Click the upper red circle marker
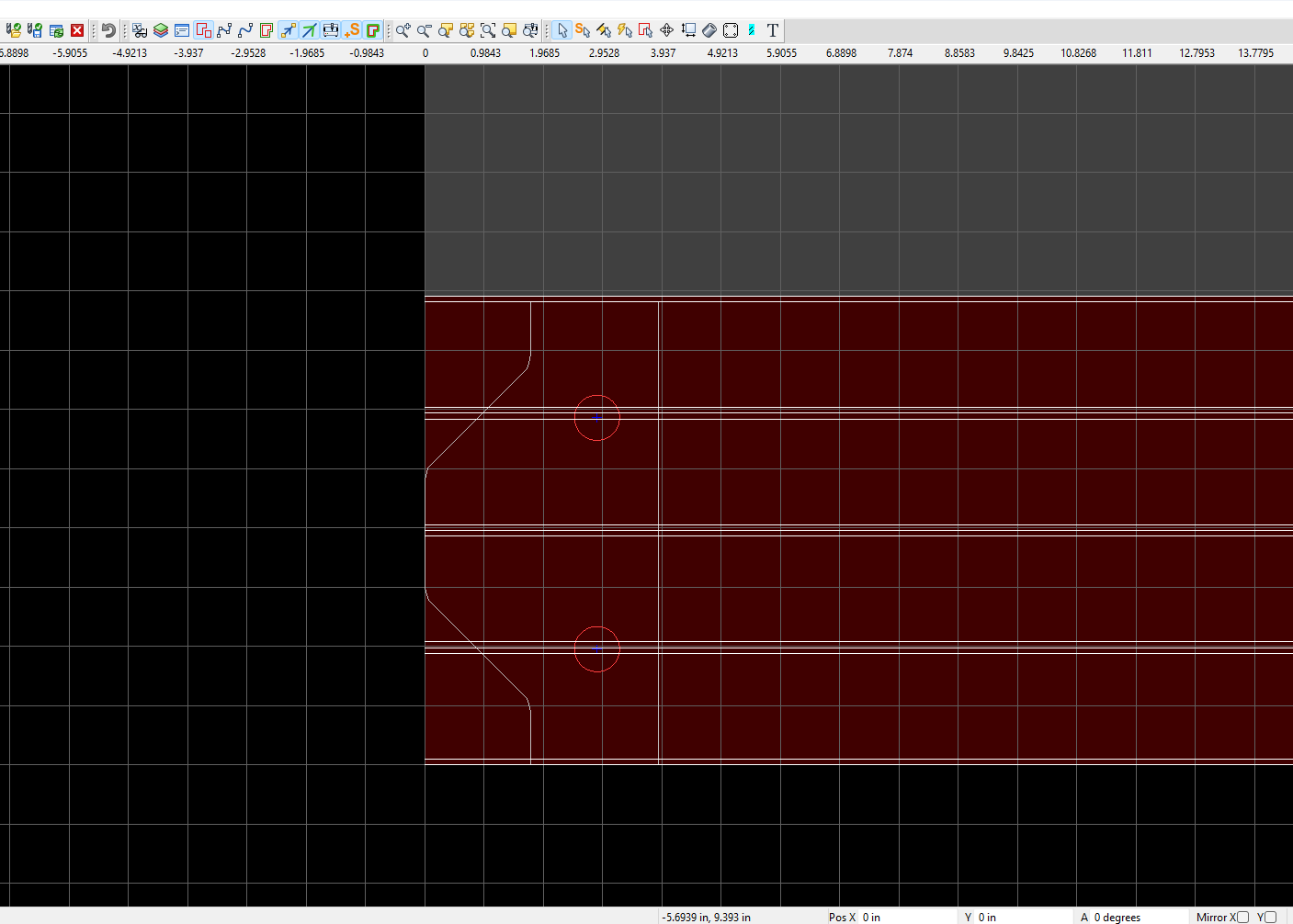Viewport: 1293px width, 924px height. 597,418
